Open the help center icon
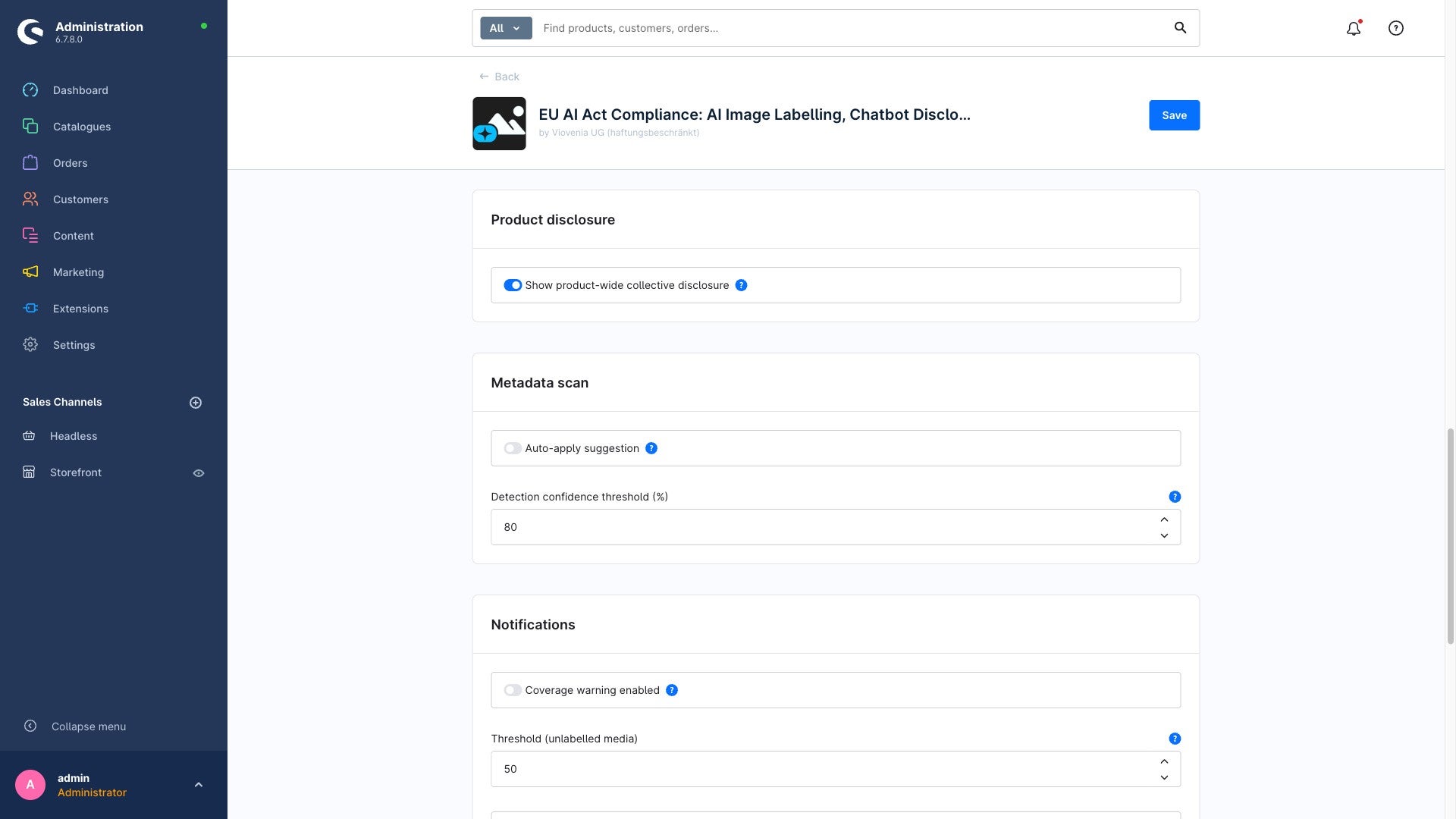1456x819 pixels. point(1396,28)
